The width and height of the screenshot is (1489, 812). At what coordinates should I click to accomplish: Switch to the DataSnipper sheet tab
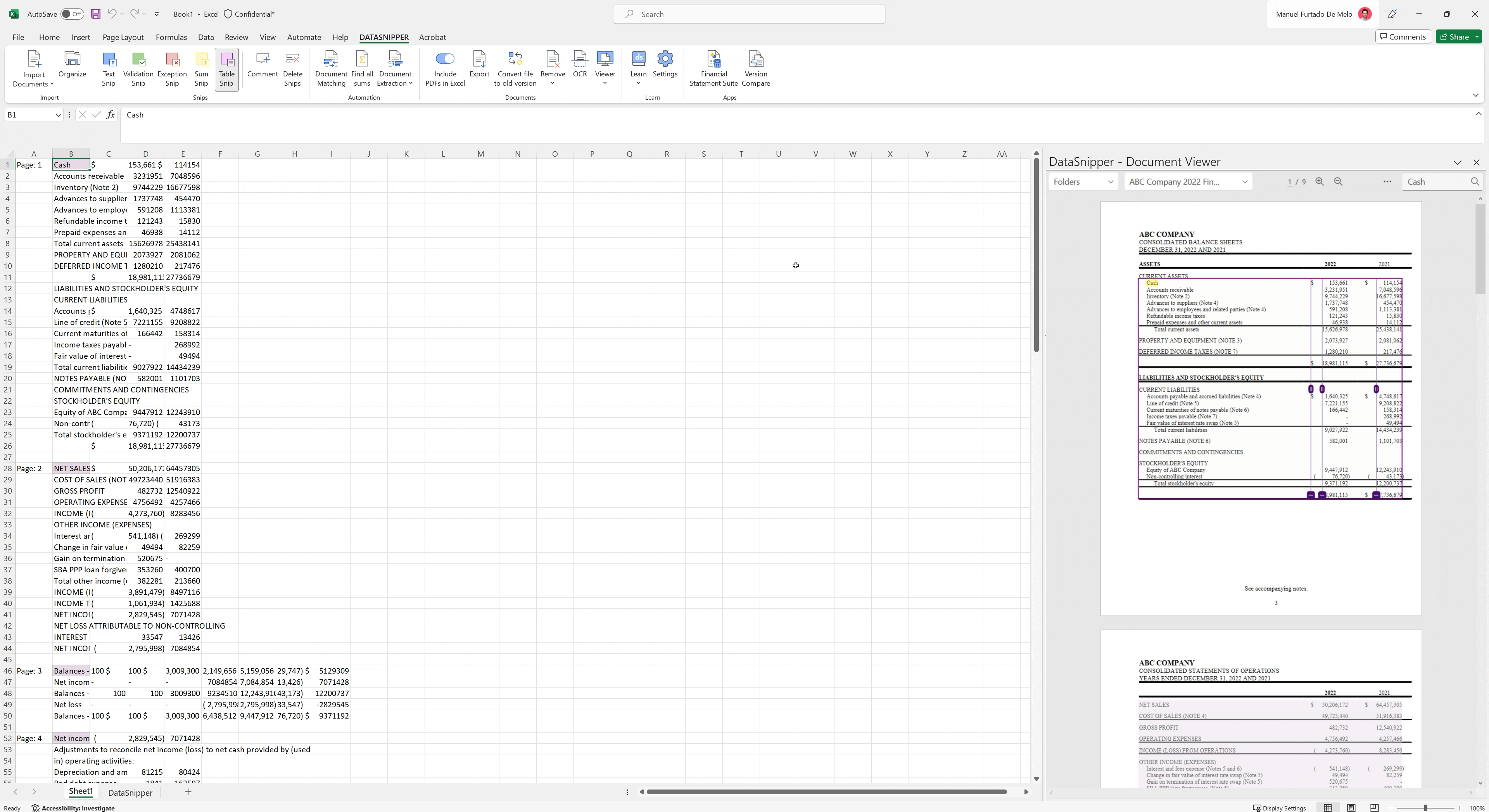[x=131, y=792]
